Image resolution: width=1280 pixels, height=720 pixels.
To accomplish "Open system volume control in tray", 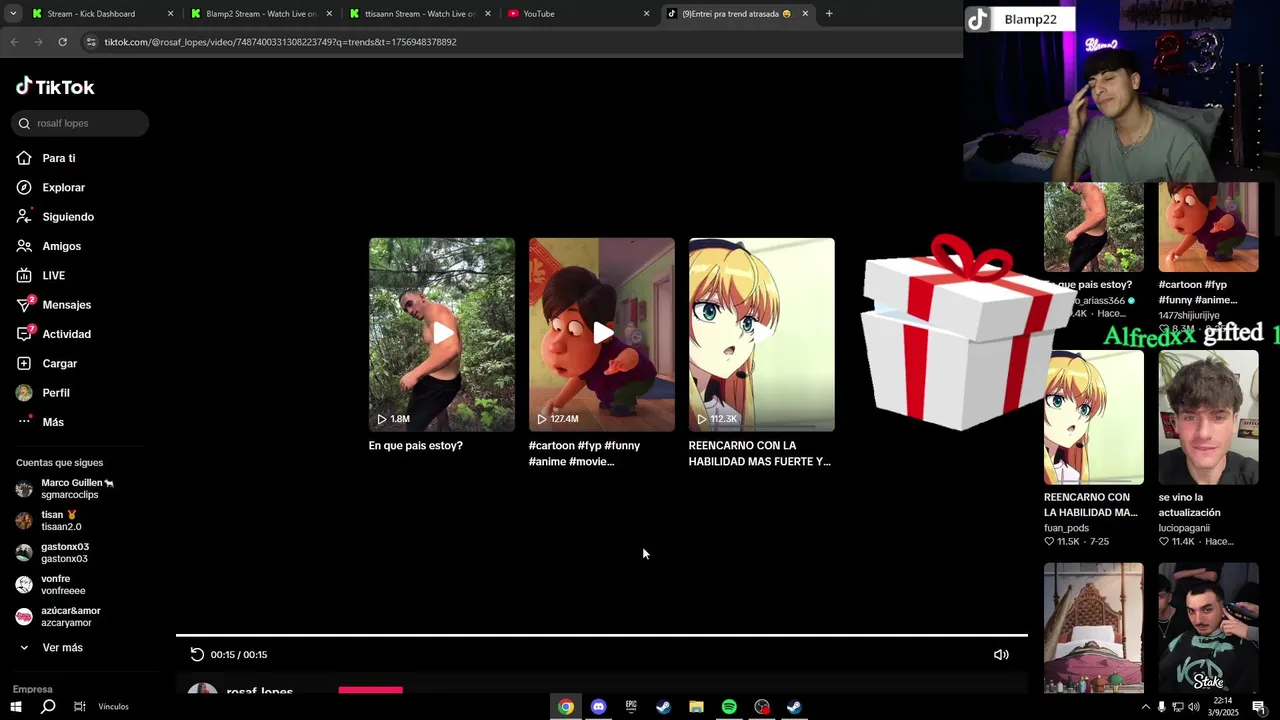I will coord(1193,707).
